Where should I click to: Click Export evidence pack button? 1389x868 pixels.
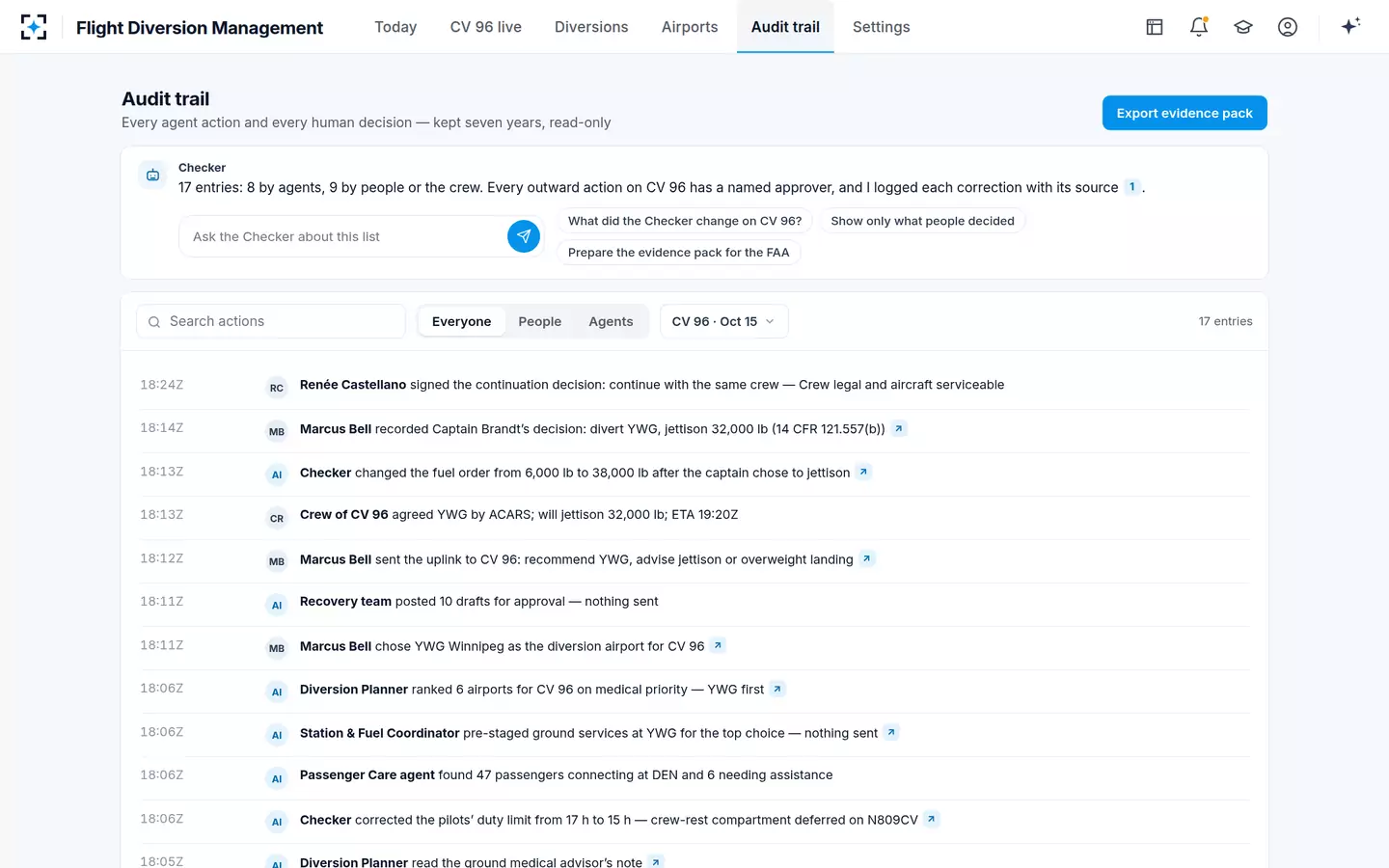click(x=1185, y=113)
